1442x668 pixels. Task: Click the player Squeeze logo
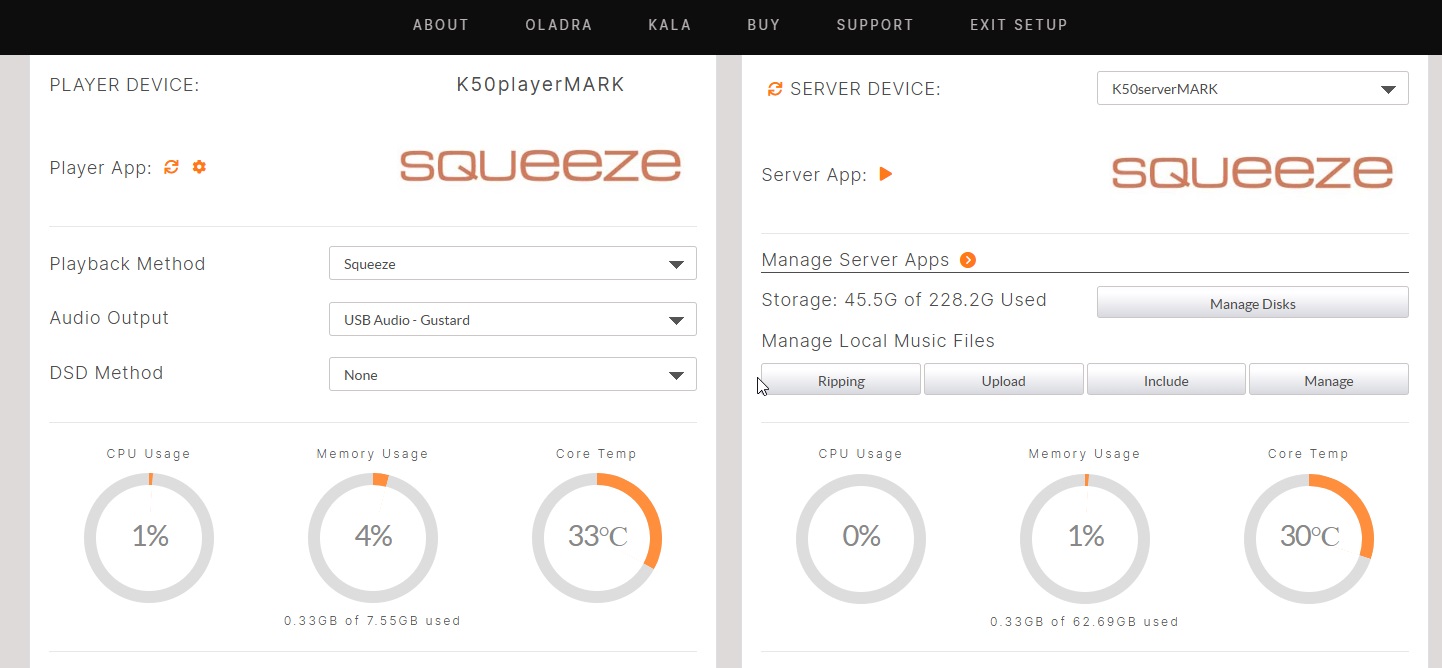click(540, 165)
